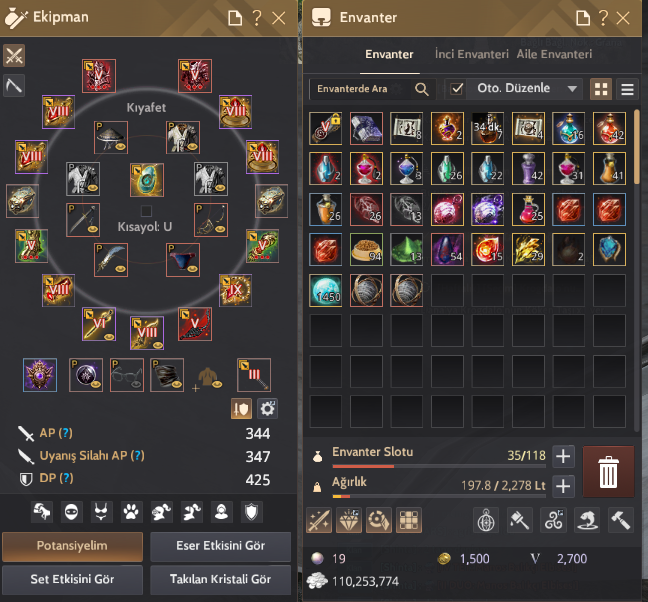
Task: Select the pickaxe life gear icon
Action: coord(14,86)
